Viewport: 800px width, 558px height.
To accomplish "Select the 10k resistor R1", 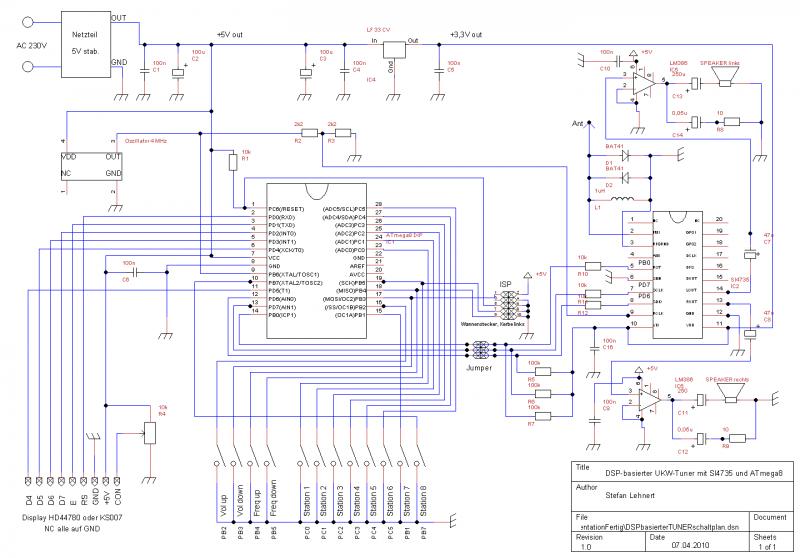I will click(232, 158).
